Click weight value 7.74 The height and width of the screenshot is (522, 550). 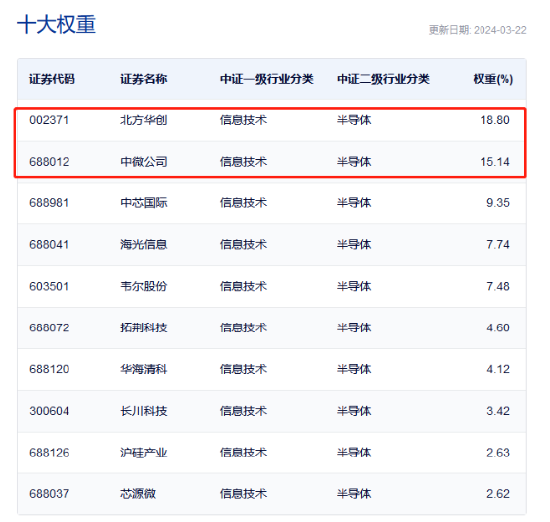(x=498, y=244)
